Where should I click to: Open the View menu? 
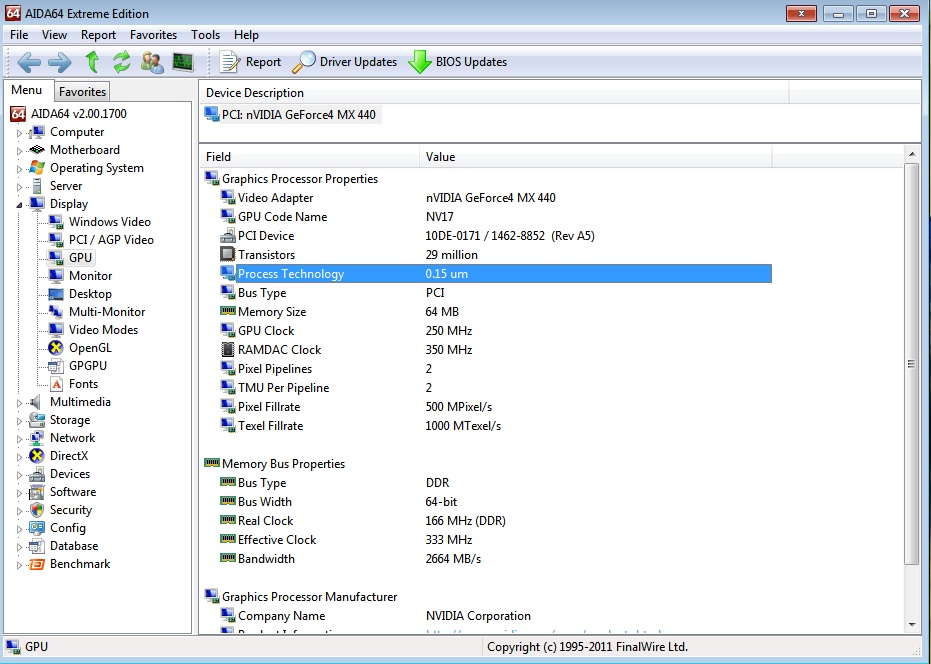click(54, 35)
